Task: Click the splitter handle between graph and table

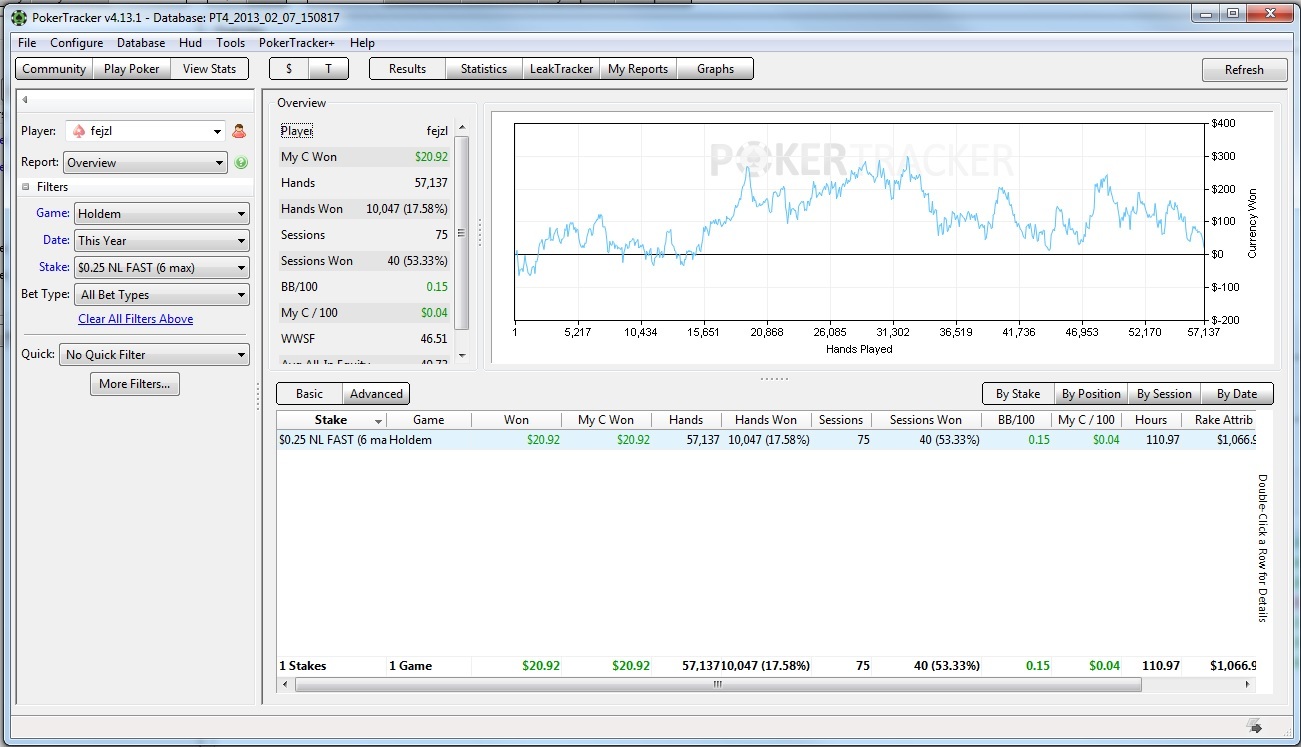Action: [x=774, y=378]
